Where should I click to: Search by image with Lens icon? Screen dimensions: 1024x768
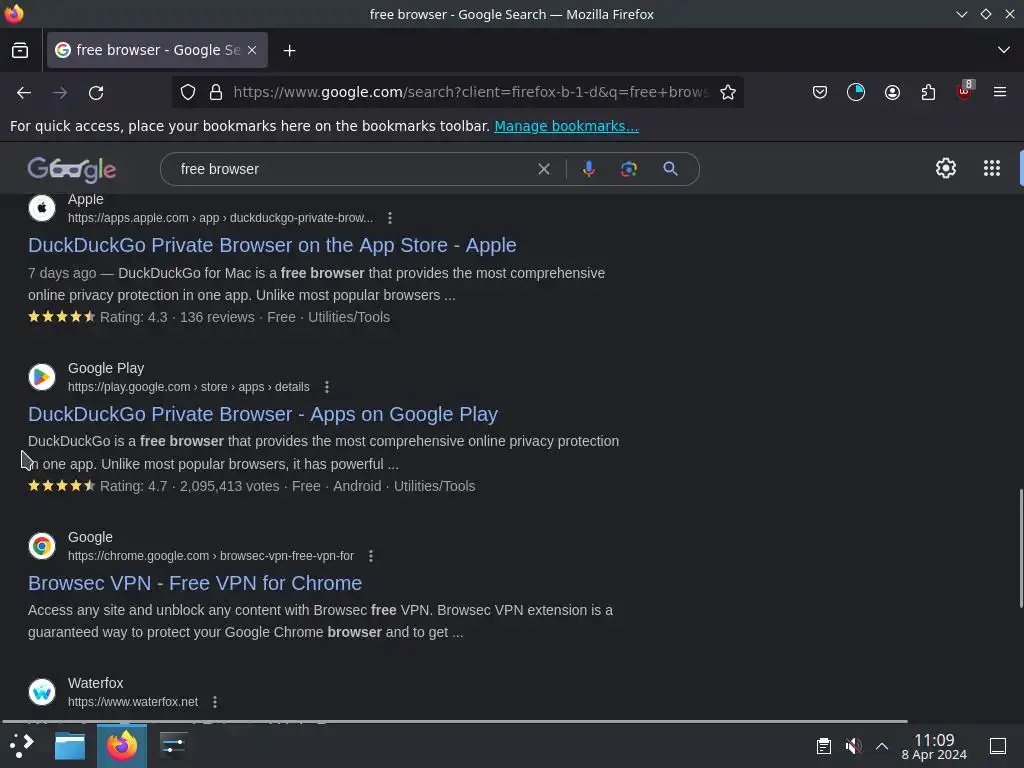[628, 169]
